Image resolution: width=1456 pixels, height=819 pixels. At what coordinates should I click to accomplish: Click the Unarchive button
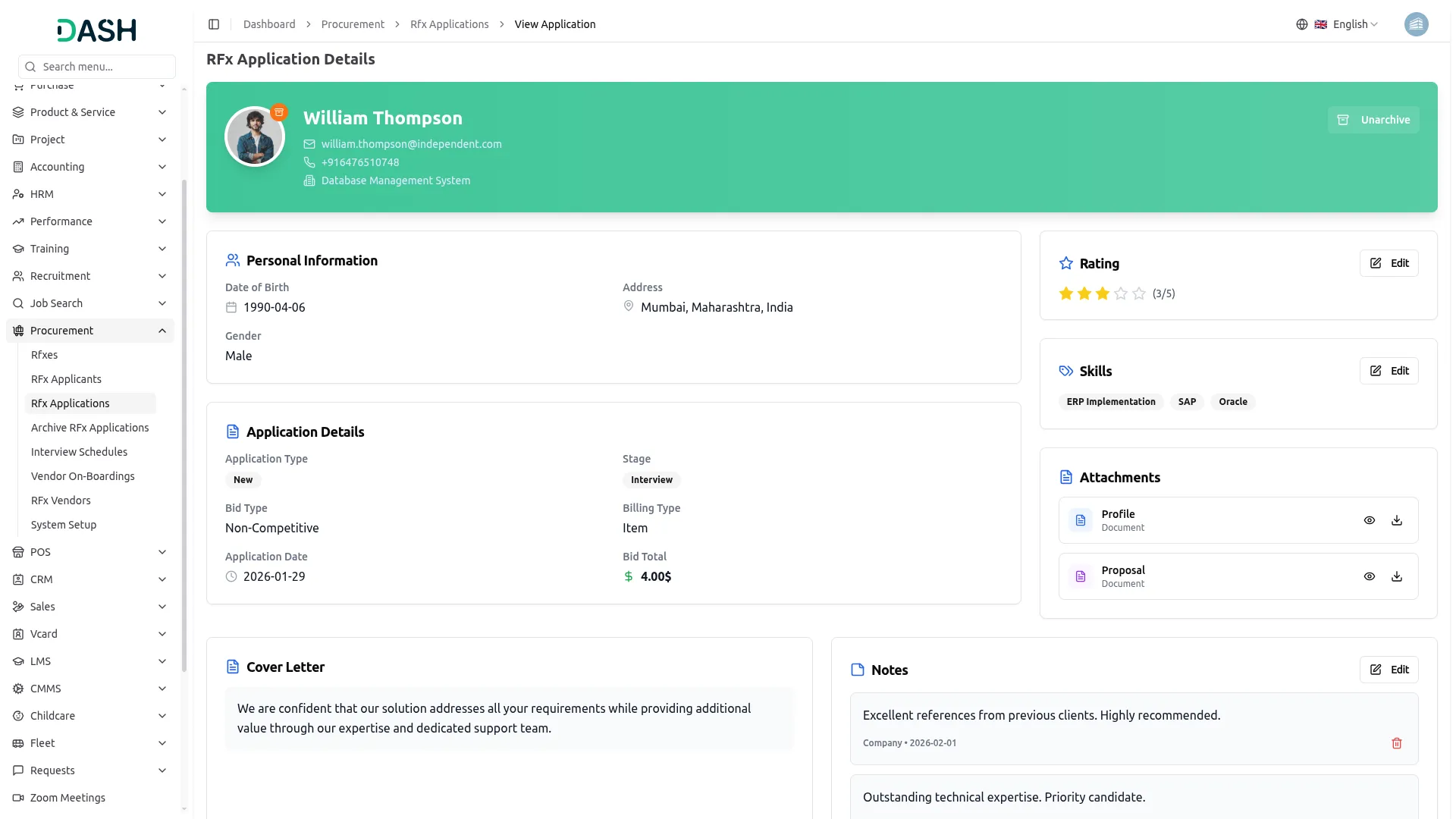pyautogui.click(x=1373, y=120)
